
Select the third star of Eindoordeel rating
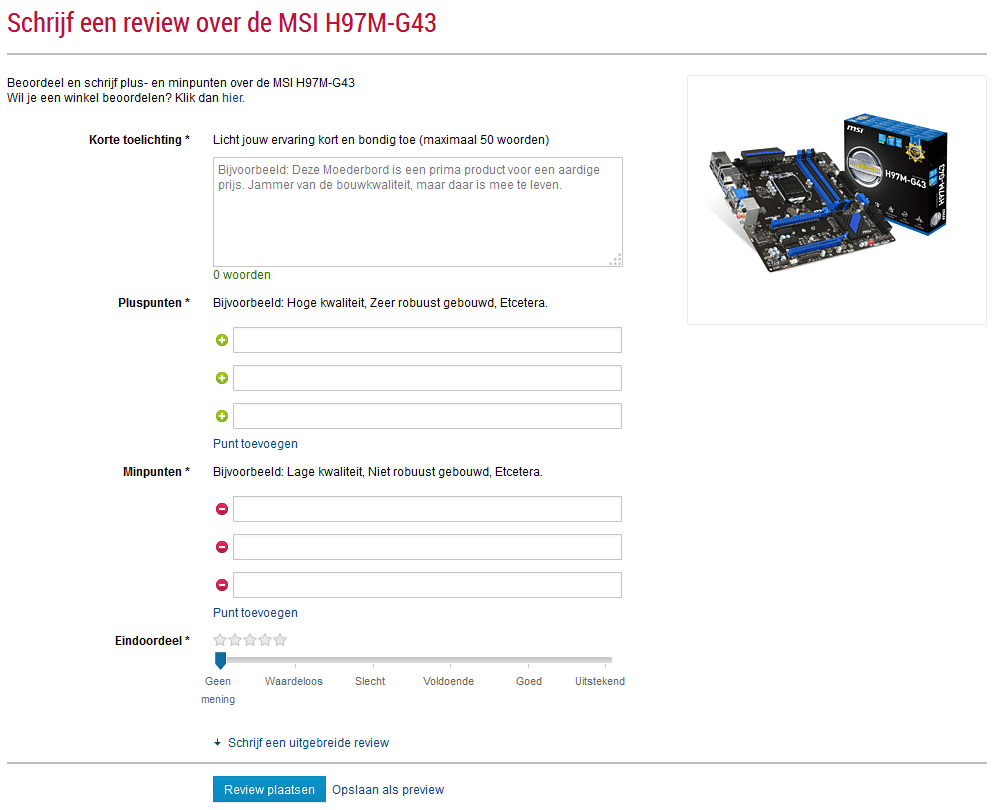(250, 640)
